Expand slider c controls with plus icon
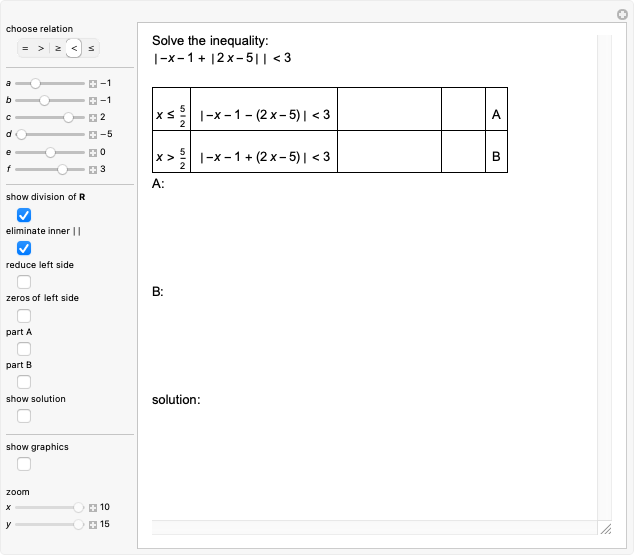The height and width of the screenshot is (556, 634). (93, 117)
